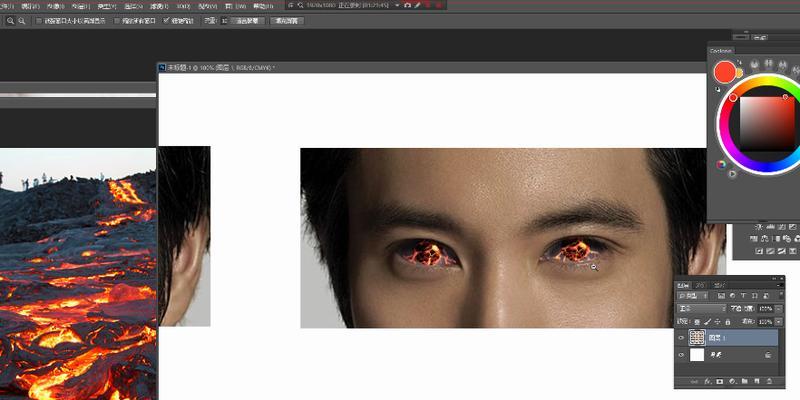
Task: Click the zoom percentage field in options bar
Action: coord(224,21)
